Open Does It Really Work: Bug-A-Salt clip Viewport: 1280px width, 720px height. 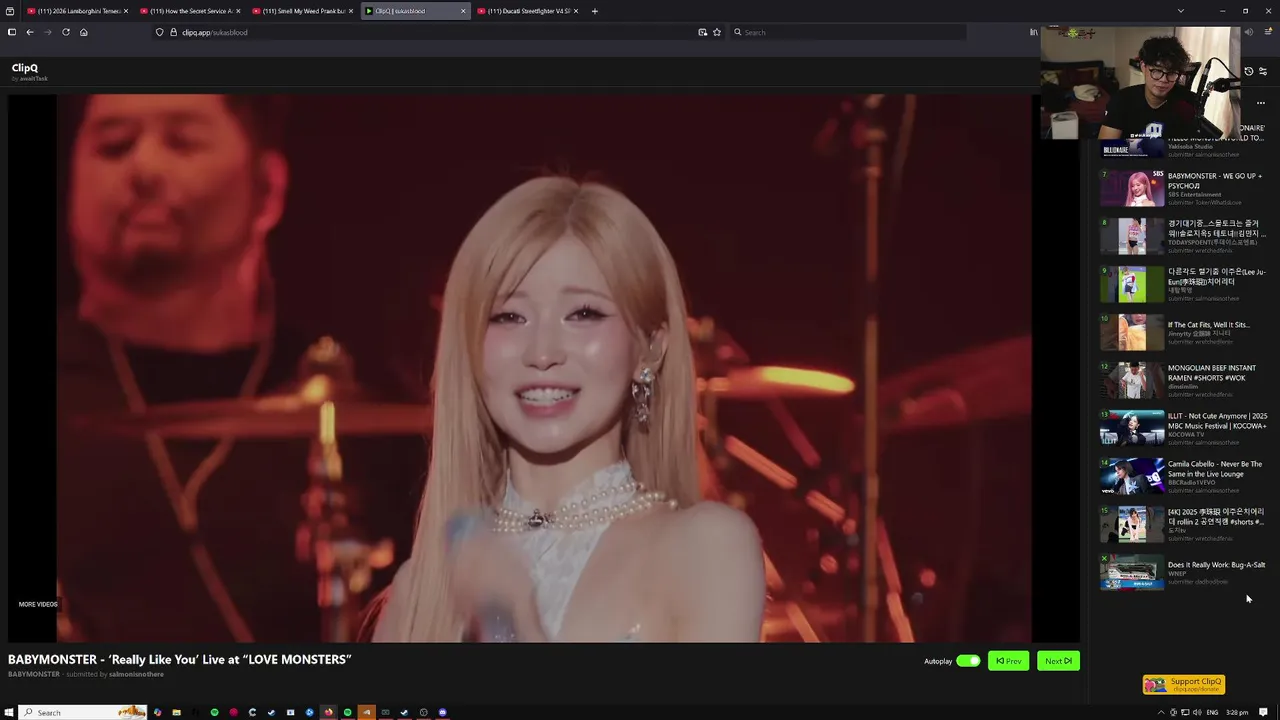(1184, 572)
